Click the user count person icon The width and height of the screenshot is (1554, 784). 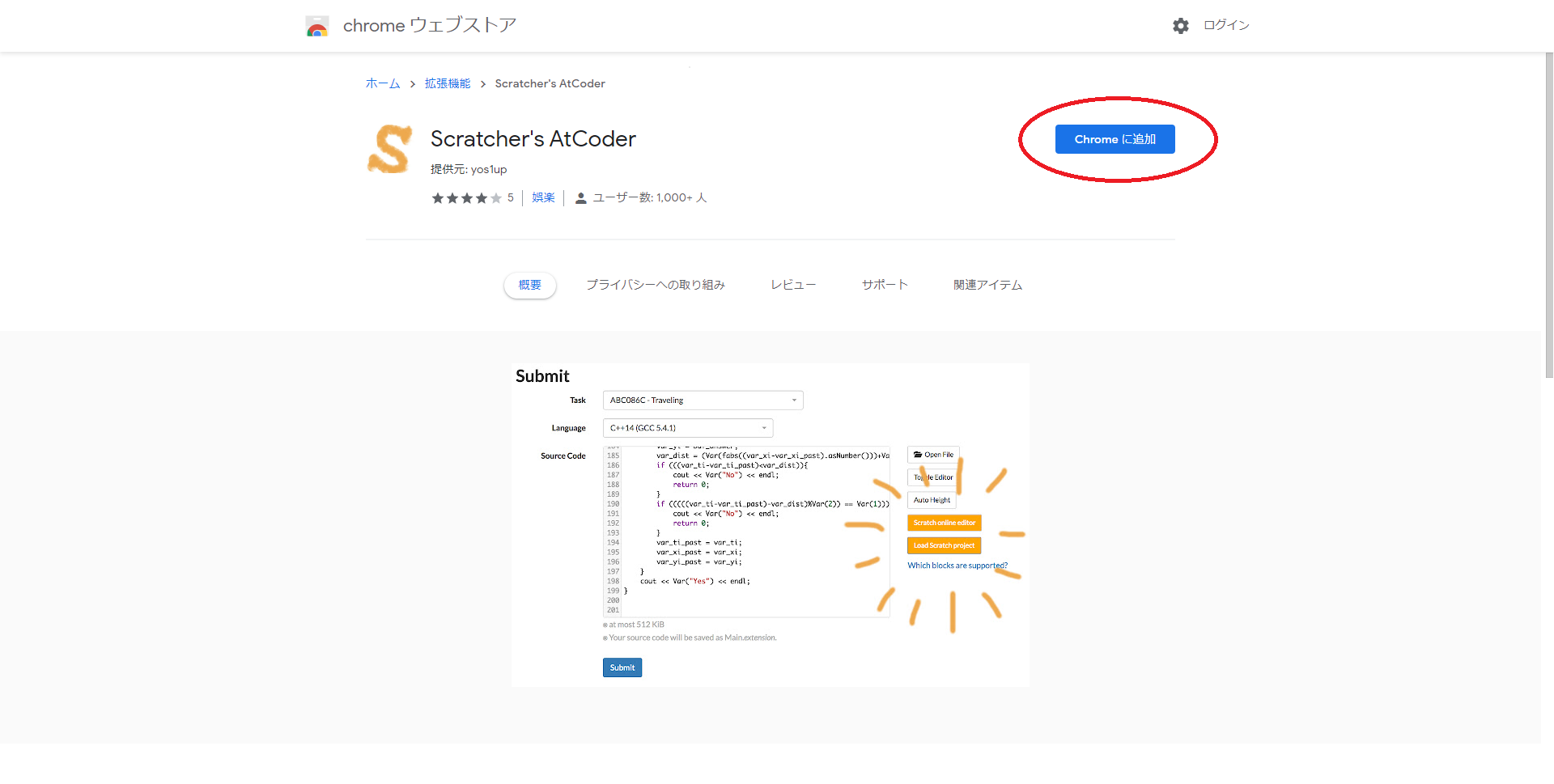pyautogui.click(x=580, y=198)
